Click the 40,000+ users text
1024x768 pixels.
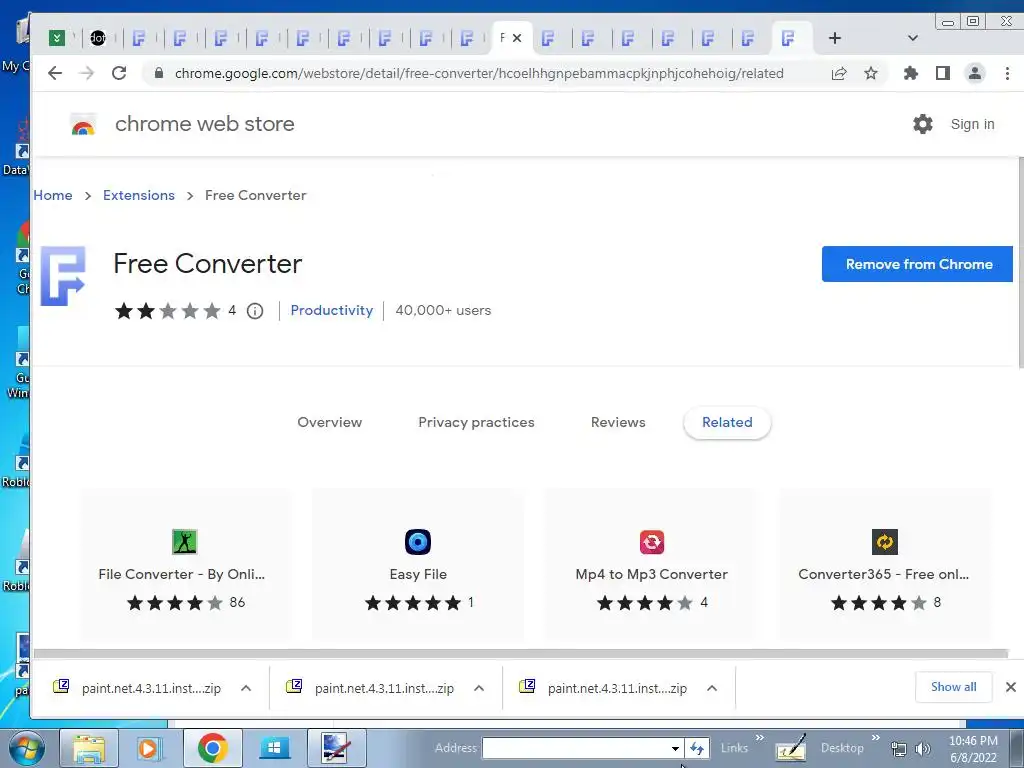443,310
